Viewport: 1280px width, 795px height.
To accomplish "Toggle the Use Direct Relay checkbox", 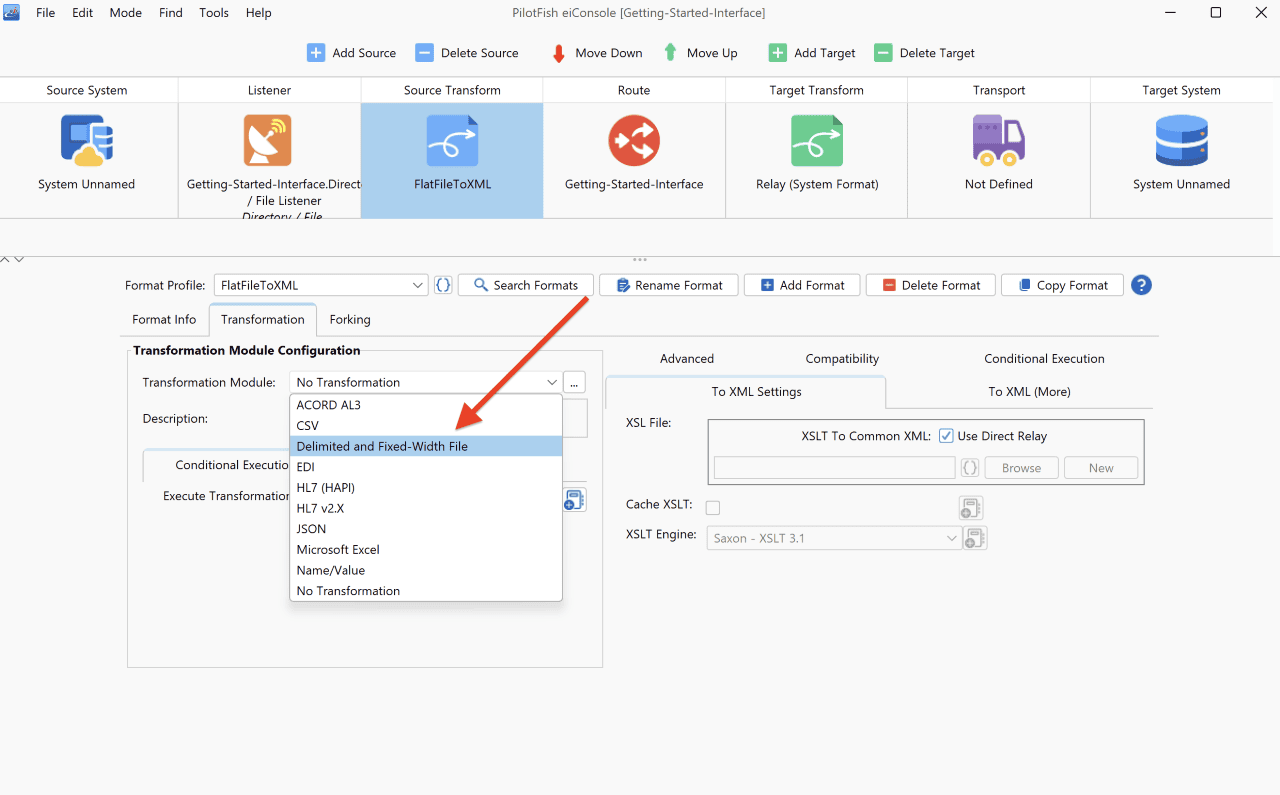I will [x=946, y=436].
